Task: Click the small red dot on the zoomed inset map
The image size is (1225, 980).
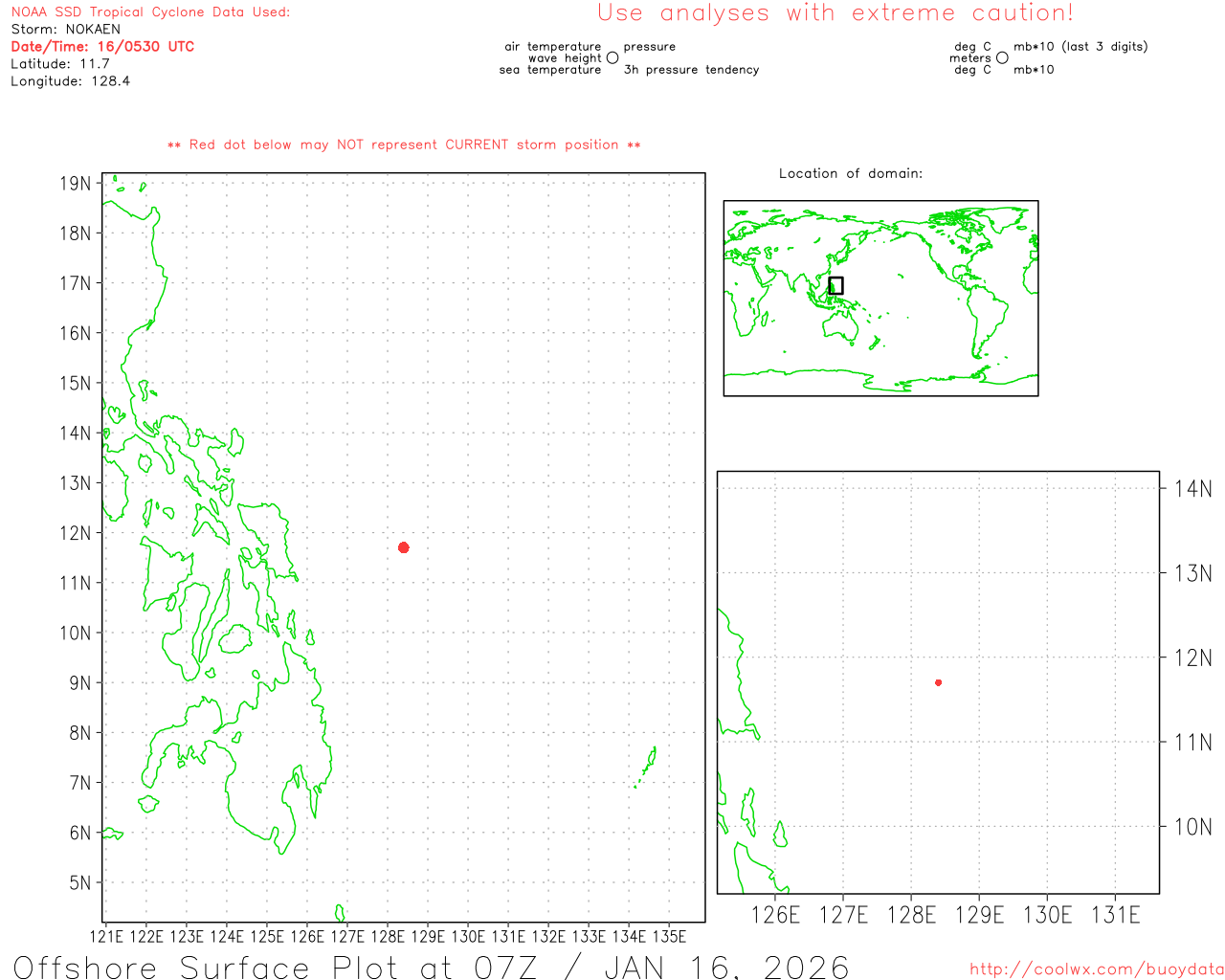Action: [x=939, y=682]
